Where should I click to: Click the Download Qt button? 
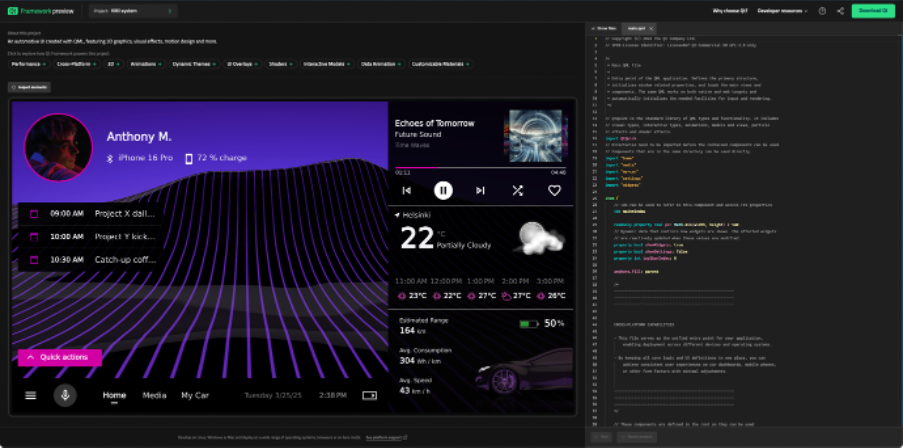875,11
